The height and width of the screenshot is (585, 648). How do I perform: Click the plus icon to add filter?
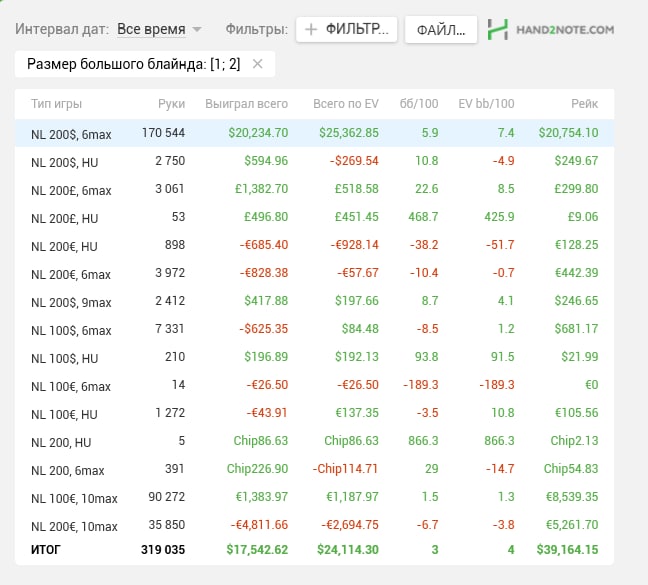311,30
